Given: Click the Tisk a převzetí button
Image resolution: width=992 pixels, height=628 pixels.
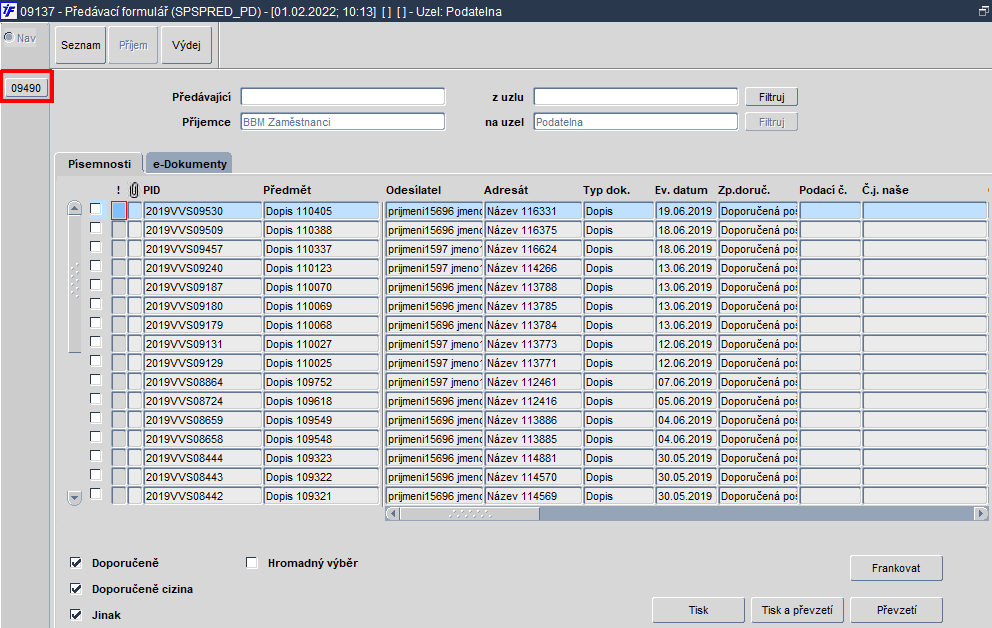Looking at the screenshot, I should (x=797, y=610).
